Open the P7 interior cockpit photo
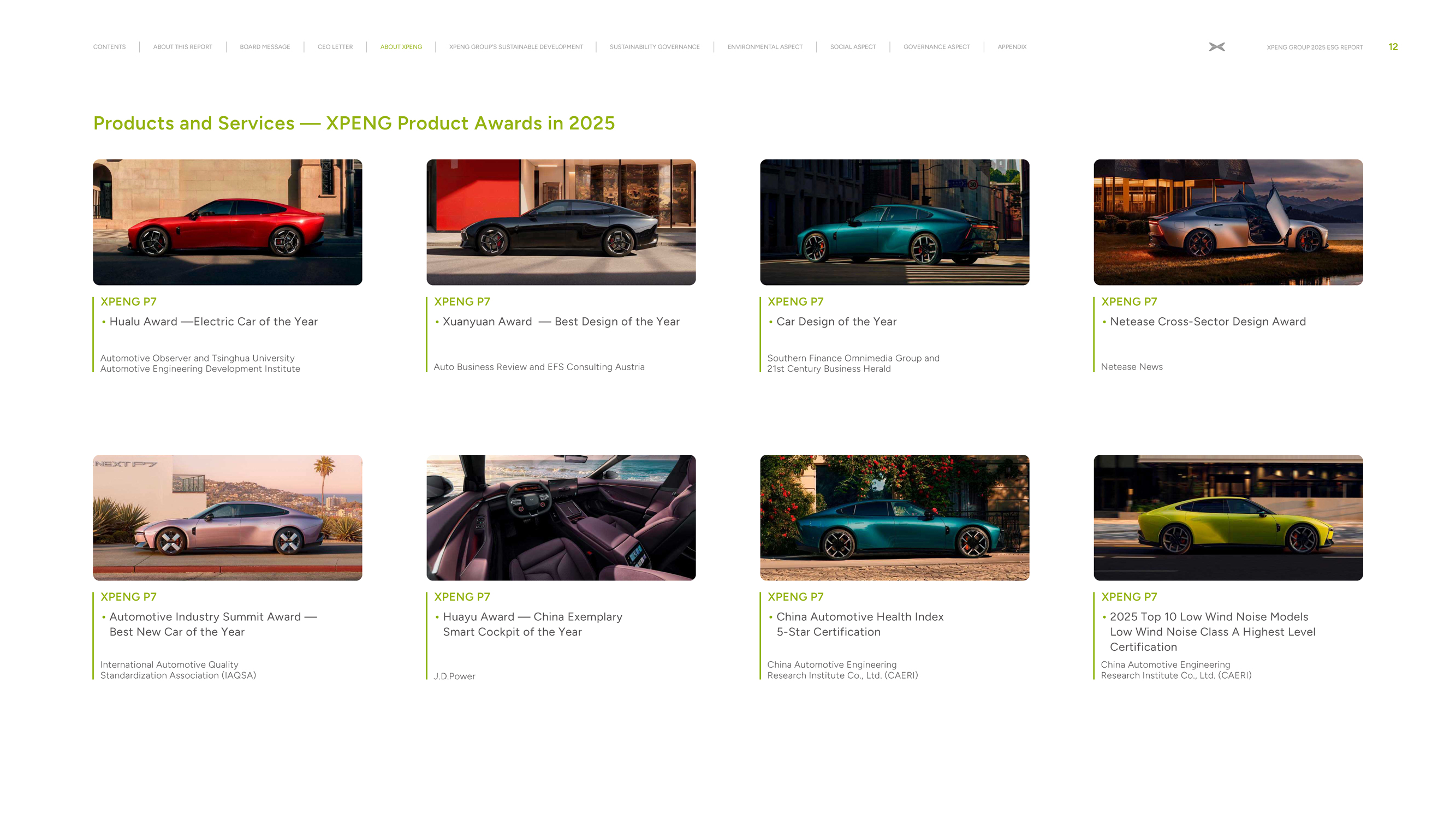The width and height of the screenshot is (1456, 819). [561, 517]
